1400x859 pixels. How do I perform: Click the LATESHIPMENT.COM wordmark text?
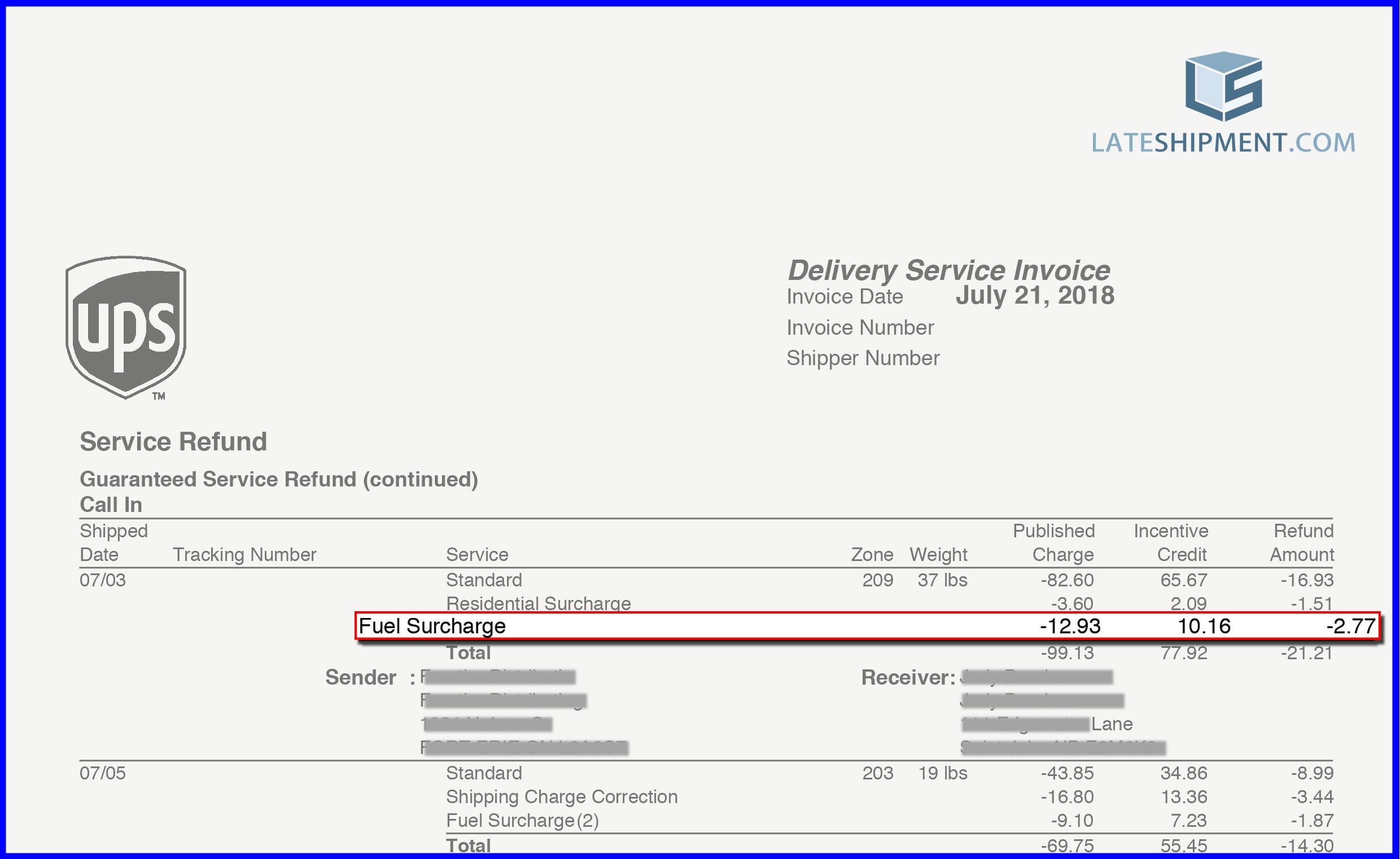[1224, 143]
